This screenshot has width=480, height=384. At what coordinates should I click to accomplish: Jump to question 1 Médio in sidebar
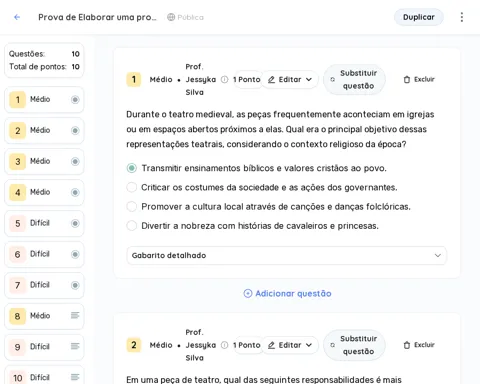click(x=44, y=99)
